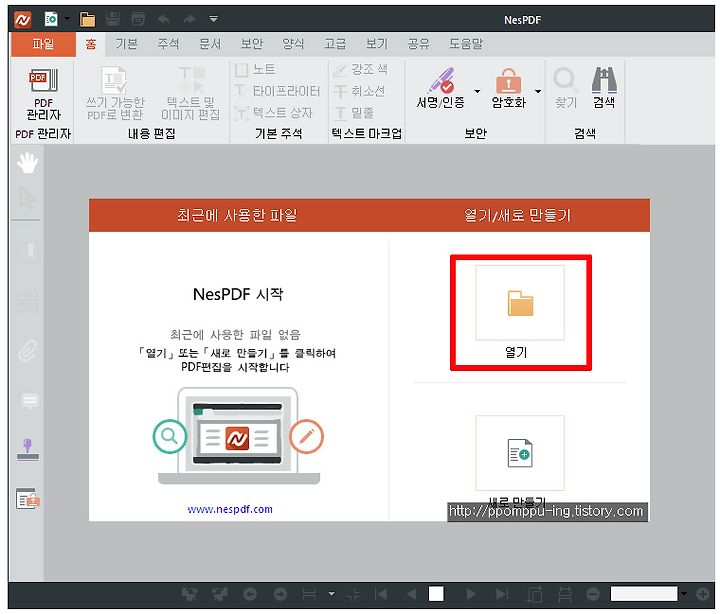Select the 취소선 markup tool
Viewport: 720px width, 614px height.
[x=359, y=91]
